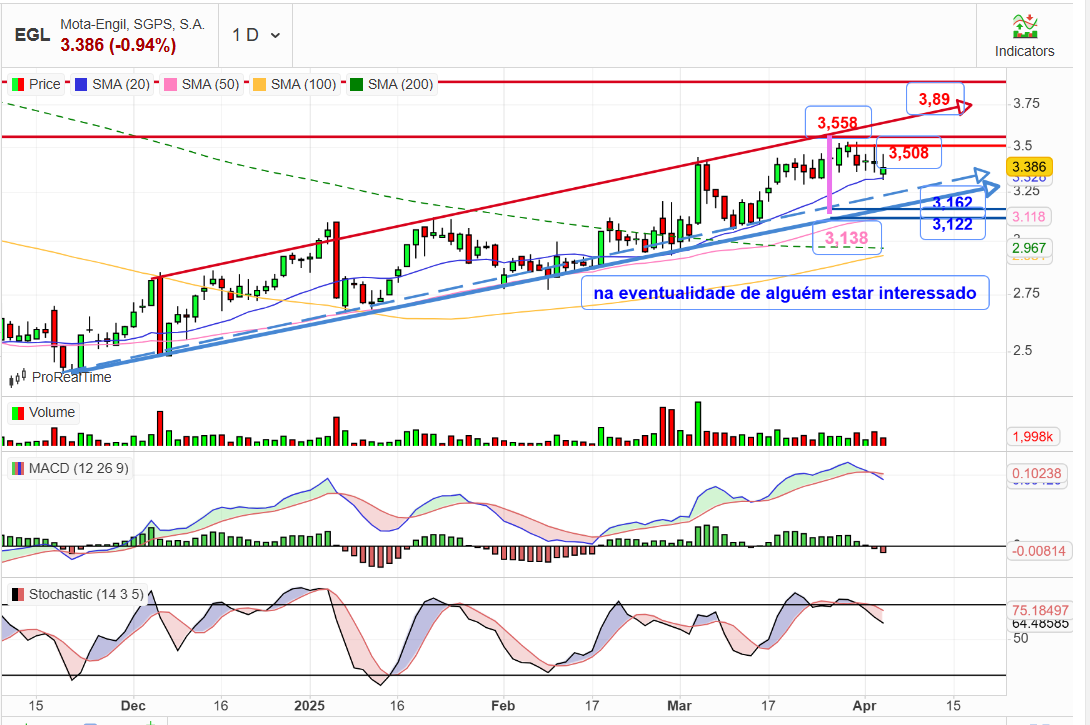Image resolution: width=1090 pixels, height=725 pixels.
Task: Click the Feb date axis label
Action: 503,706
